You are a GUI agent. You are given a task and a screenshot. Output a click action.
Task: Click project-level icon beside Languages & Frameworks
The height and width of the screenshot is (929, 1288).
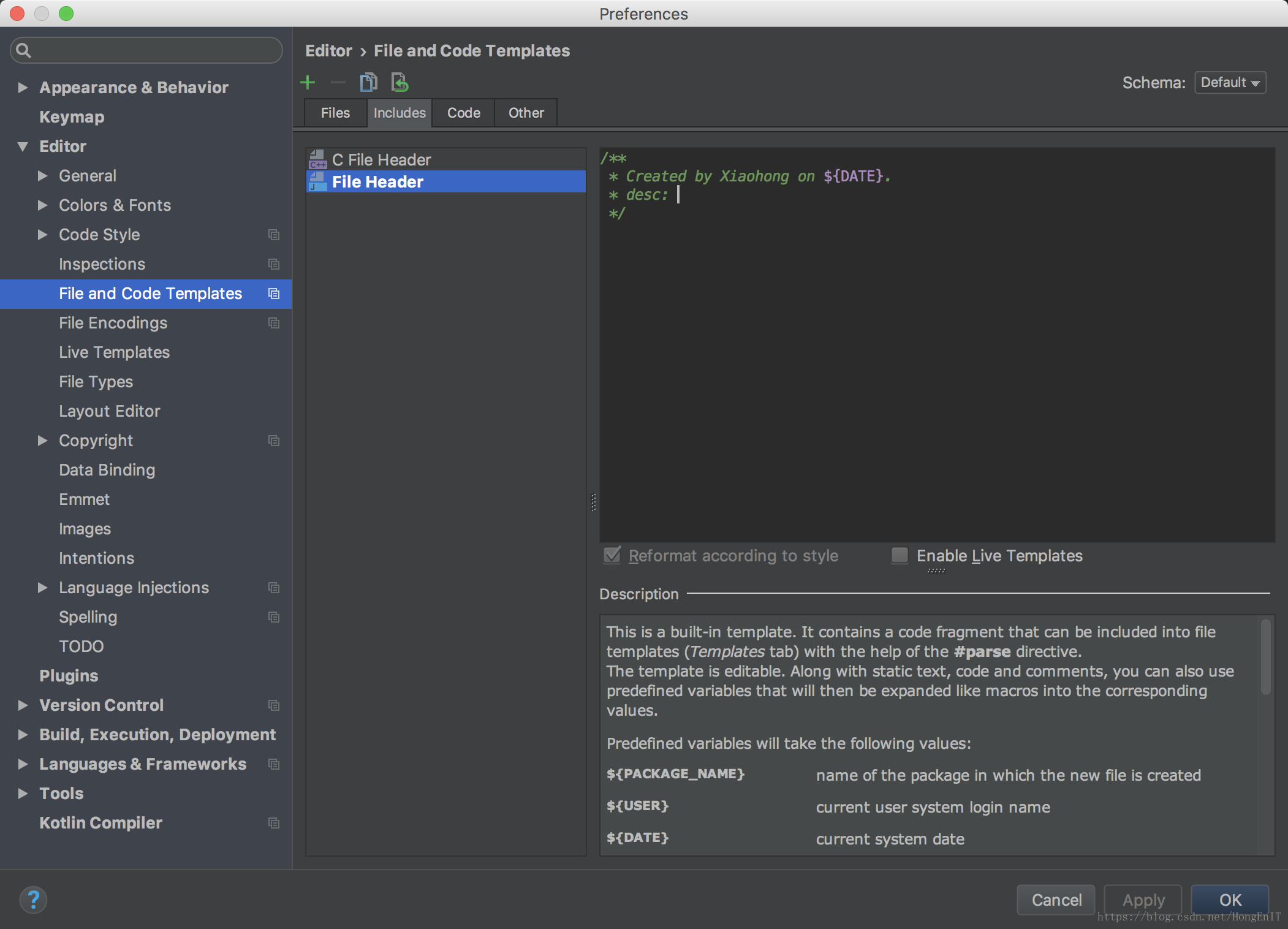pyautogui.click(x=274, y=764)
